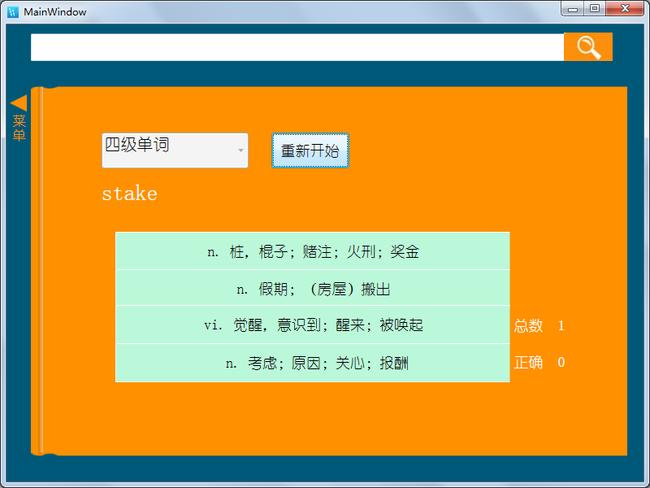Close the MainWindow window
650x488 pixels.
click(x=625, y=8)
